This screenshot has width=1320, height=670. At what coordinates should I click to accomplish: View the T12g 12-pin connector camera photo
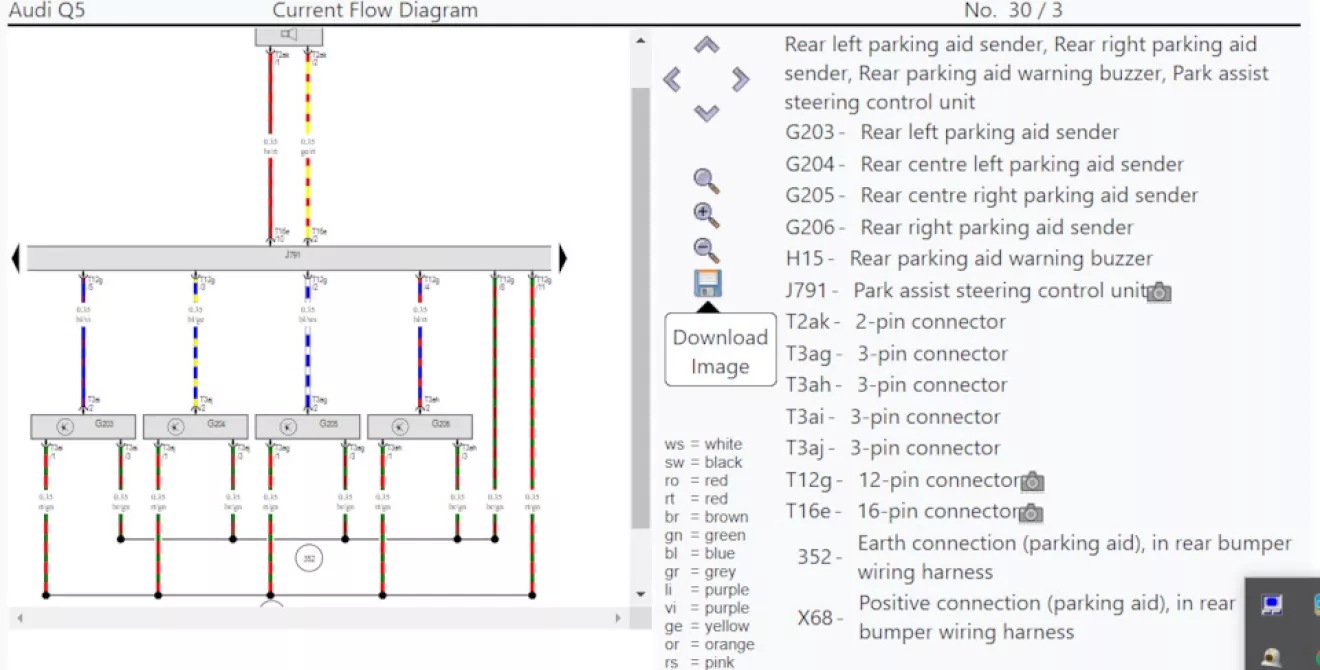(x=1032, y=482)
